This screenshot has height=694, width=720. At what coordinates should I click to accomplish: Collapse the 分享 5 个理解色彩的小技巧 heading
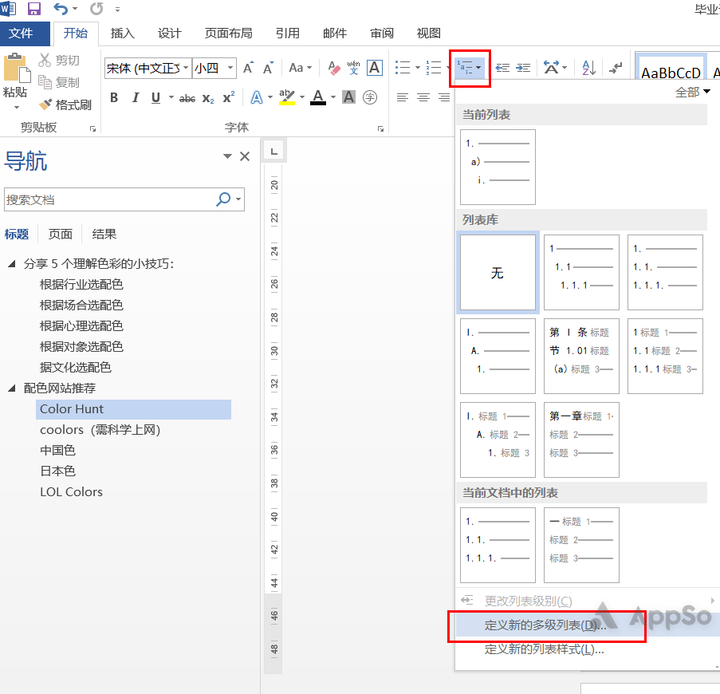pyautogui.click(x=12, y=264)
